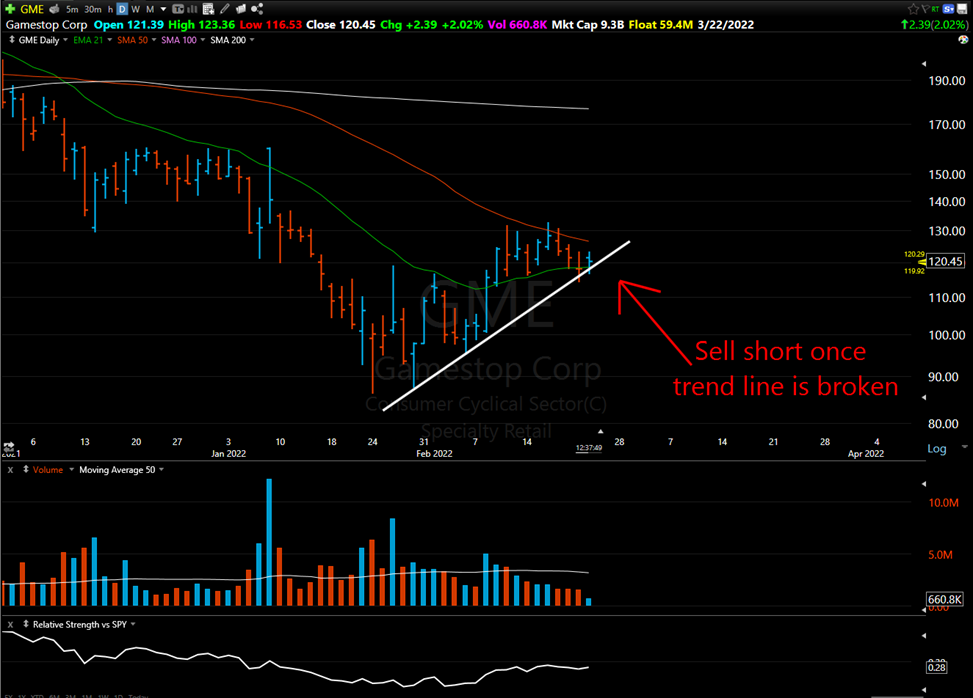The width and height of the screenshot is (973, 698).
Task: Expand the SMA 100 dropdown arrow
Action: [202, 39]
